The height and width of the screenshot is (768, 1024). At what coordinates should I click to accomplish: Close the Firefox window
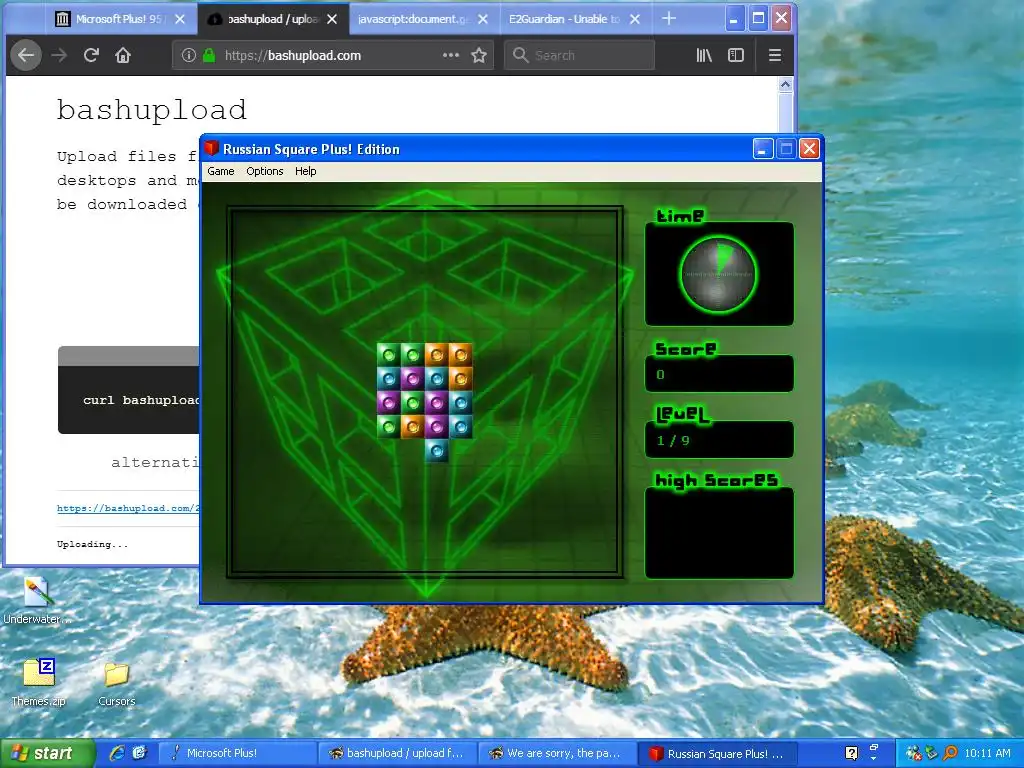click(x=781, y=18)
